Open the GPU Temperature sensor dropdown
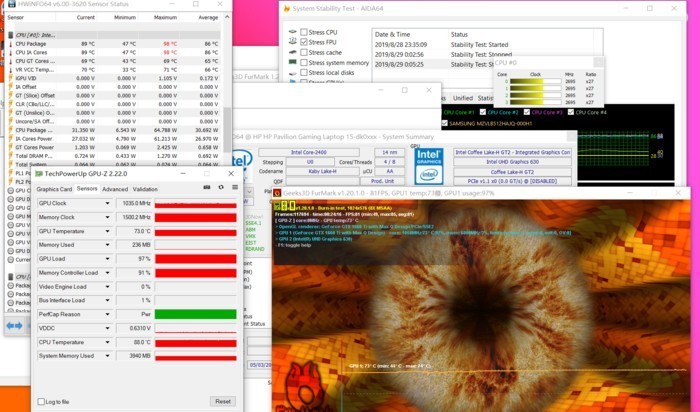 click(x=108, y=231)
